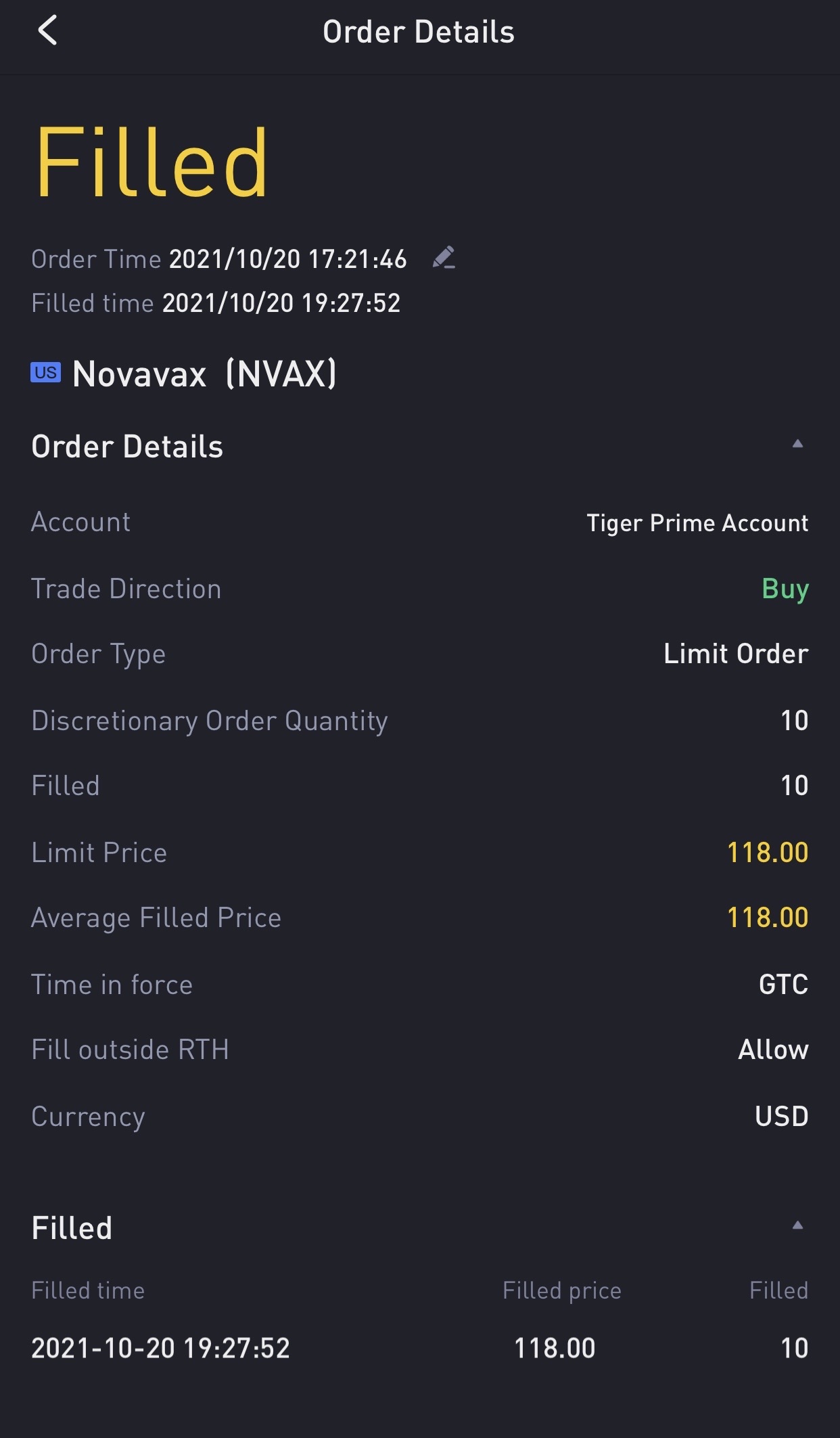Tap the edit pencil beside Order Time

point(444,258)
